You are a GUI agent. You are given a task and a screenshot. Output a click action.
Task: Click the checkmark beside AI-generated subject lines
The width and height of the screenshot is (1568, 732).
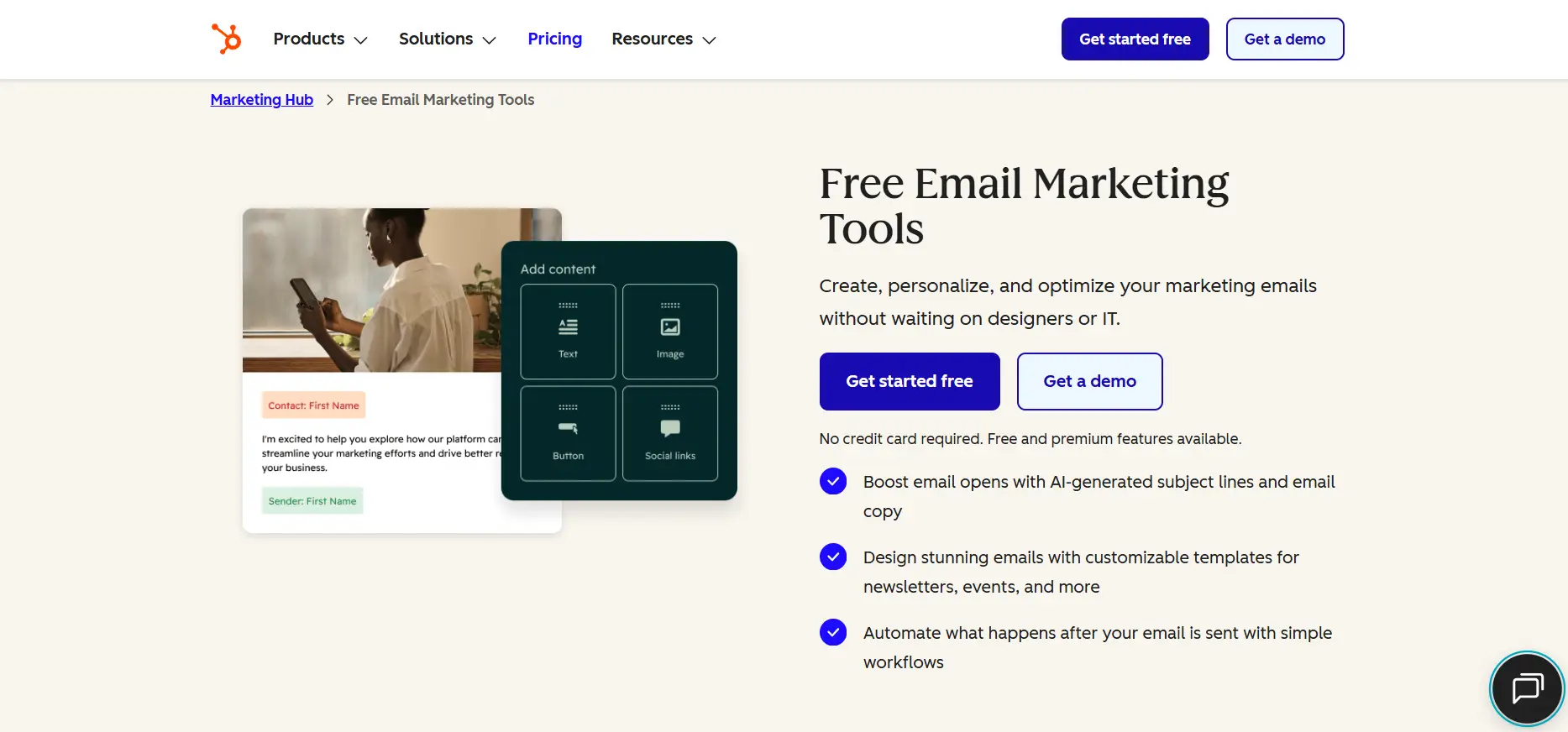tap(832, 481)
